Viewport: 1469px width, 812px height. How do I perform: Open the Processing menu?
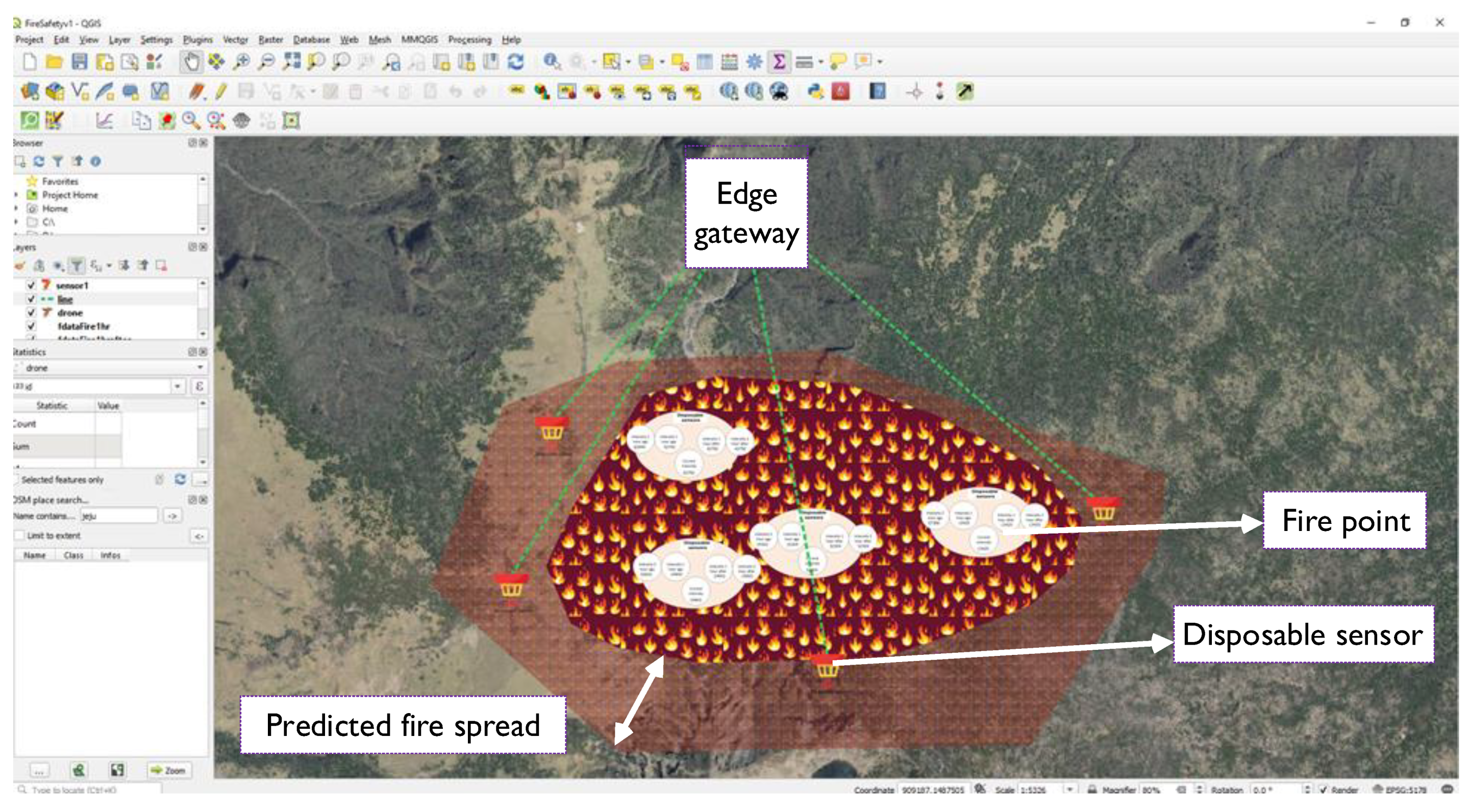(469, 39)
